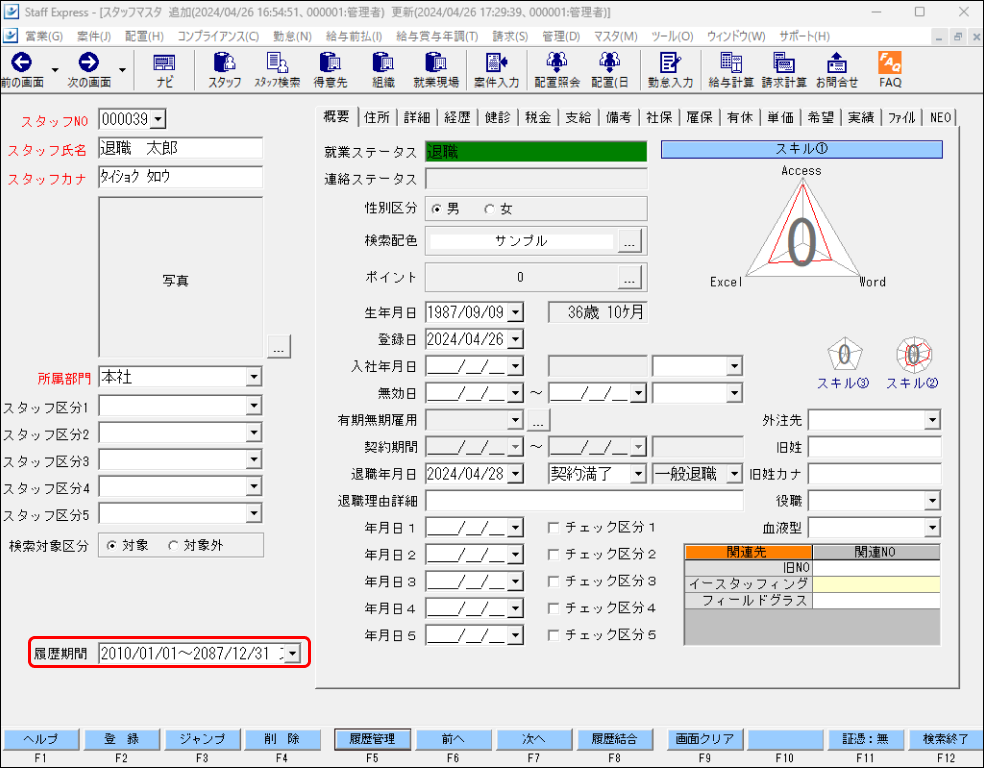Click the 検索終了 F12 button
The width and height of the screenshot is (984, 768).
tap(946, 739)
